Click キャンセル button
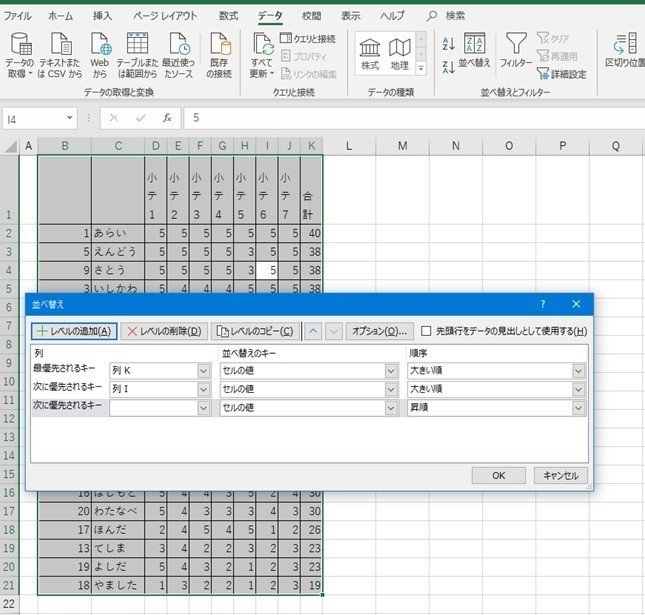 tap(561, 476)
